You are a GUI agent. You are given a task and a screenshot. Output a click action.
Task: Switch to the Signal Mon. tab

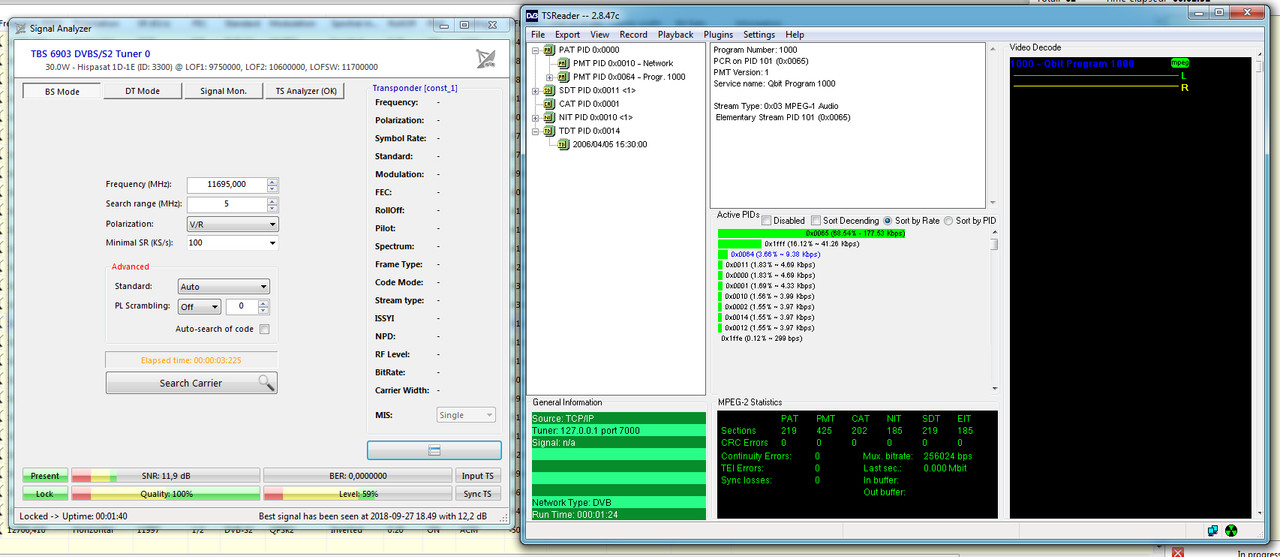click(x=223, y=91)
